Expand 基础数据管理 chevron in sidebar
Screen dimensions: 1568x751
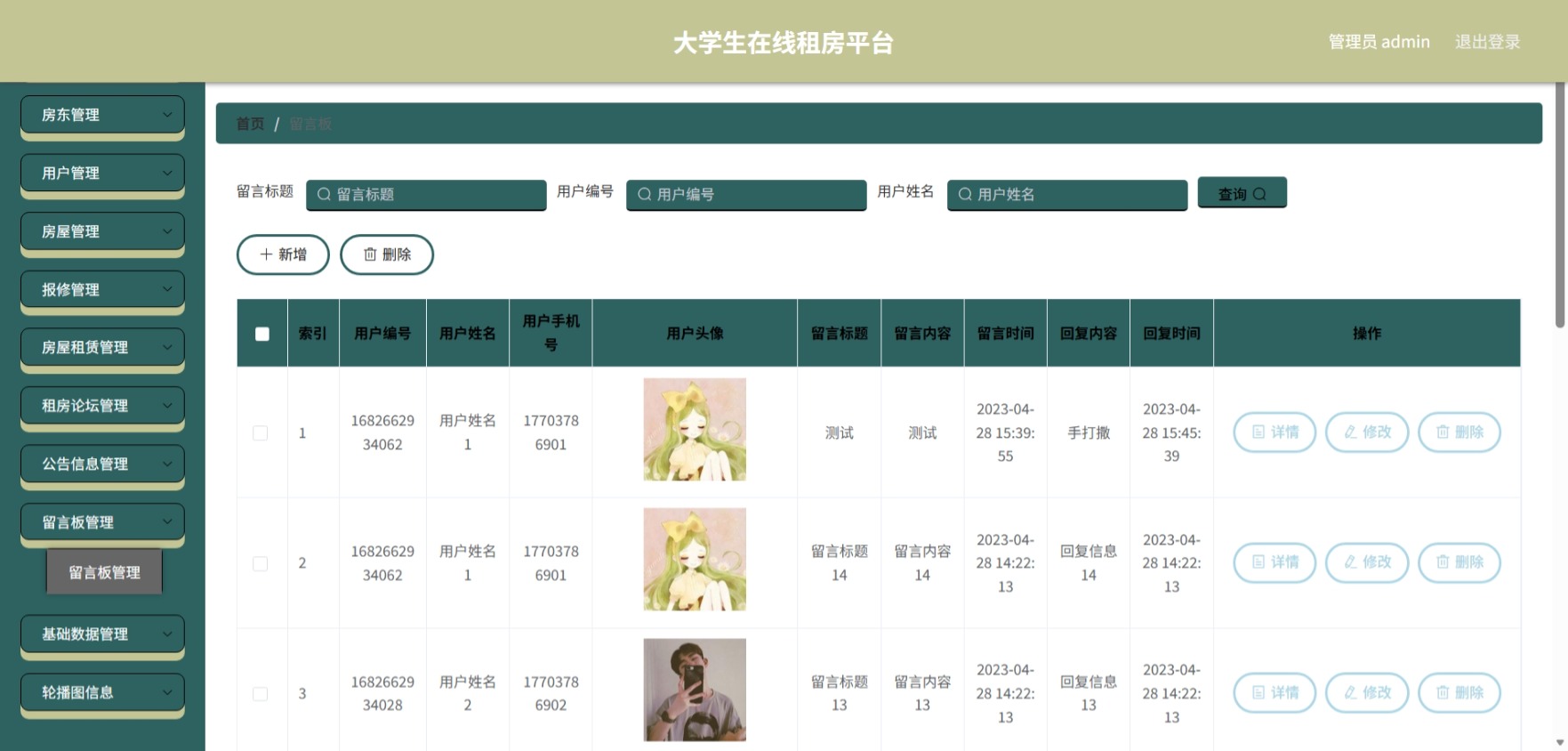click(x=167, y=634)
